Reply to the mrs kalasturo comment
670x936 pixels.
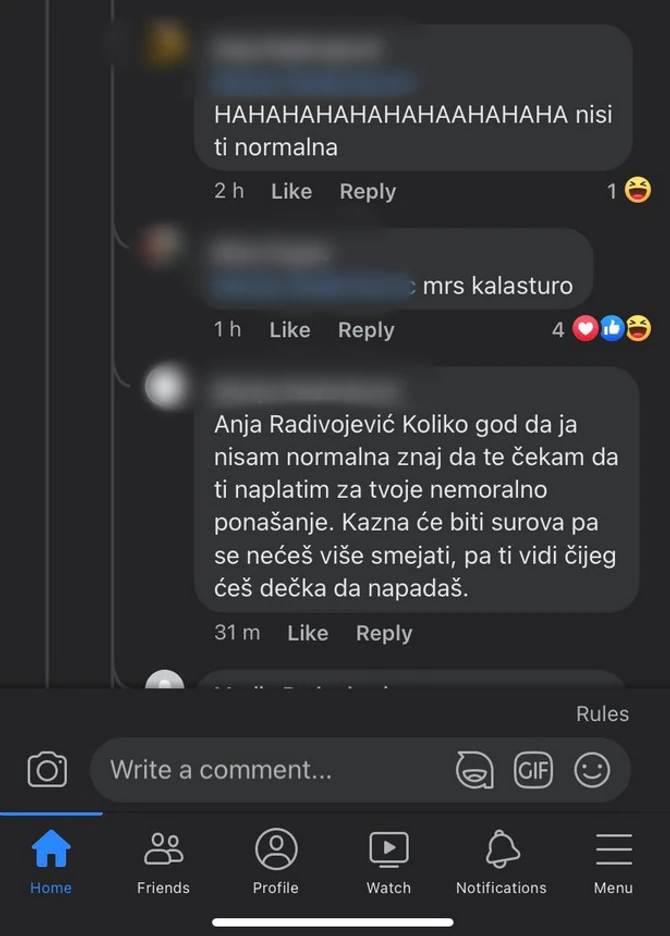[365, 330]
